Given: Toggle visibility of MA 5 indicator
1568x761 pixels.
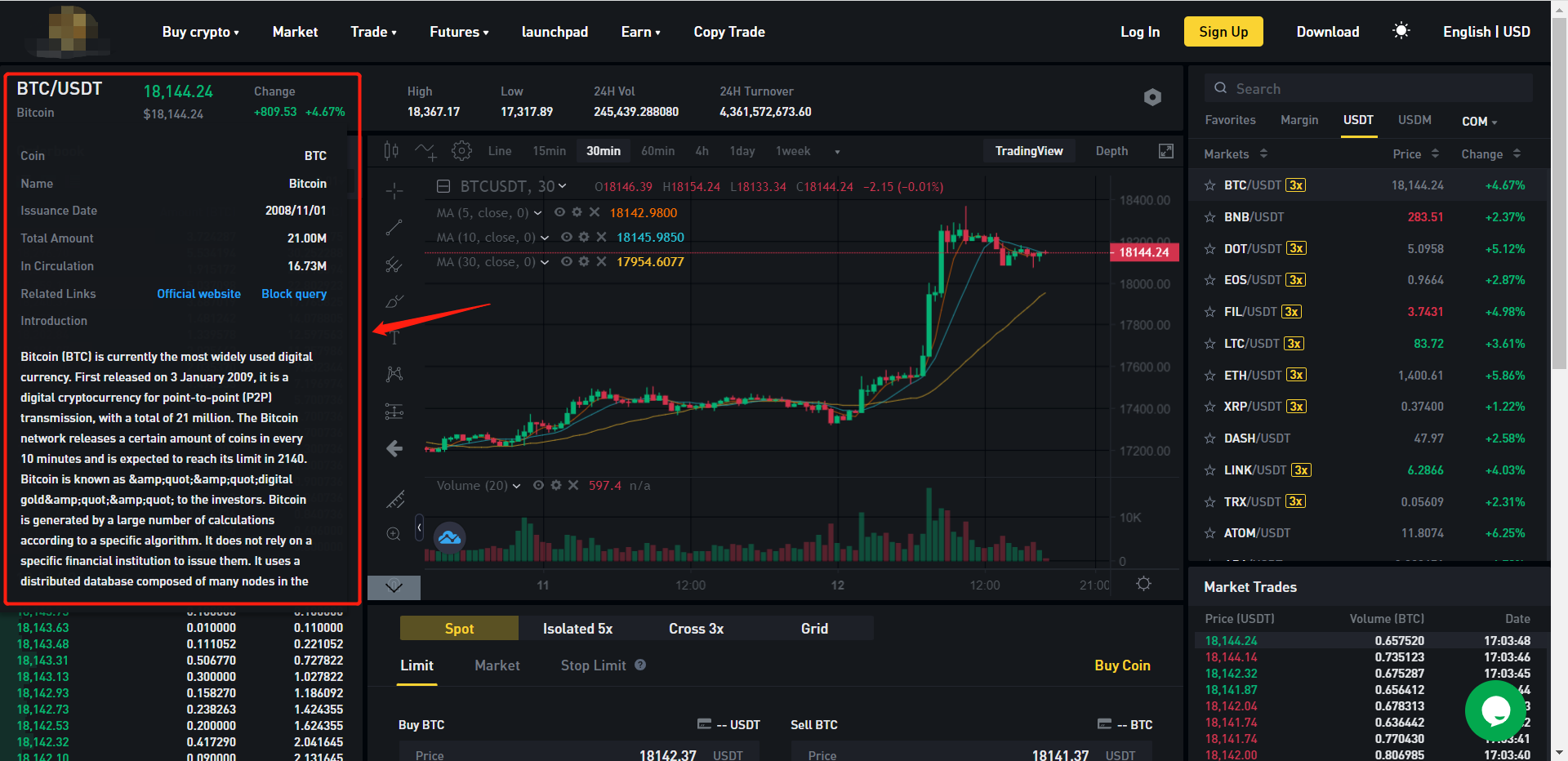Looking at the screenshot, I should pyautogui.click(x=559, y=212).
